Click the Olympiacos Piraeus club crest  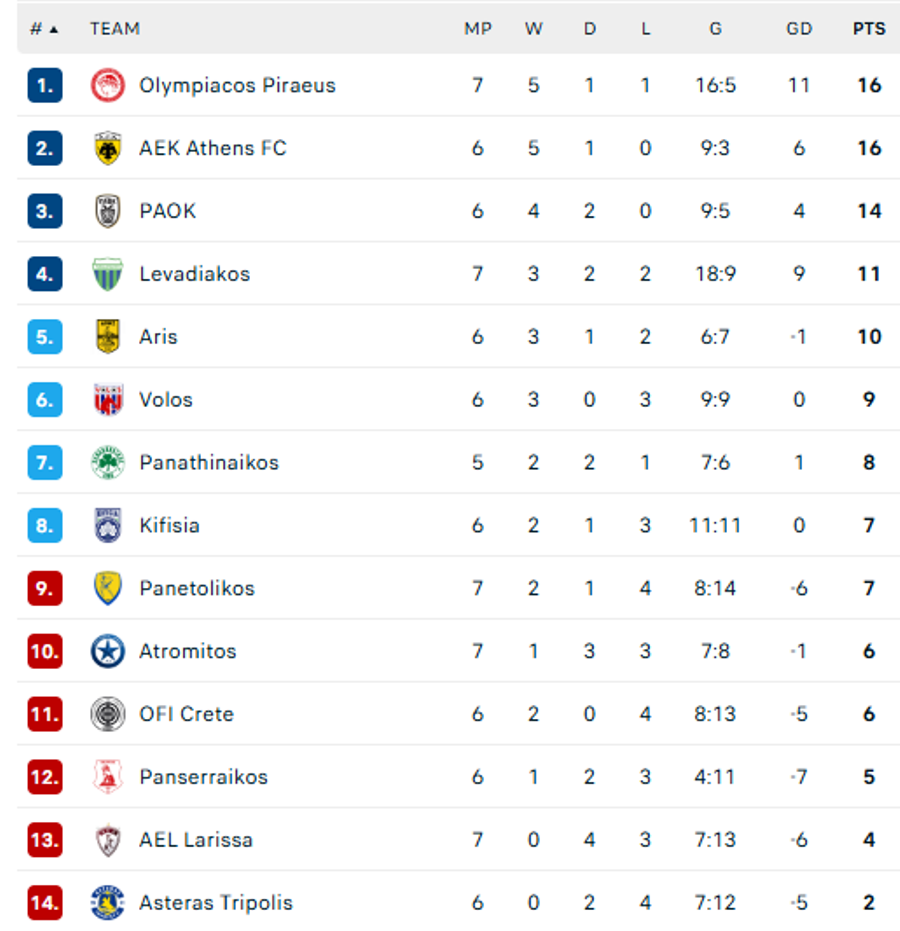108,86
